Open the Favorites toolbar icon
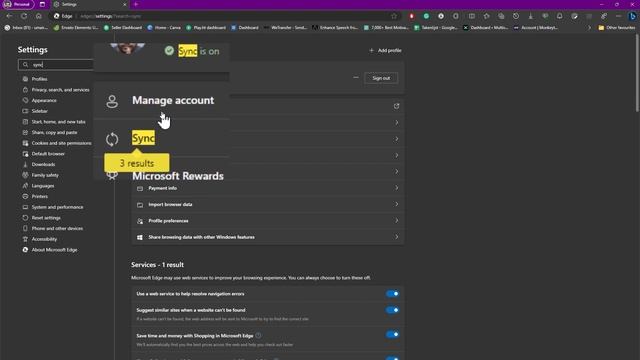Screen dimensions: 640x360 point(486,16)
